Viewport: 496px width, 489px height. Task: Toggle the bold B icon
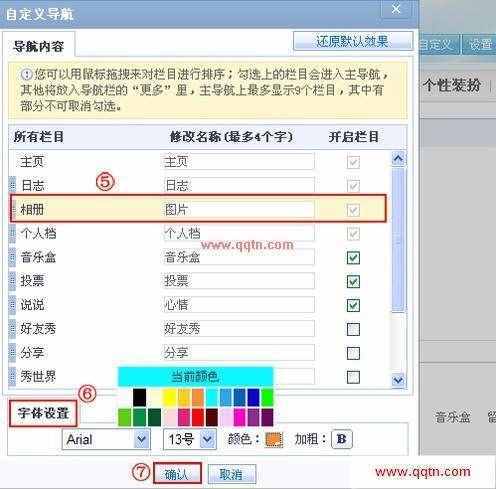click(341, 439)
